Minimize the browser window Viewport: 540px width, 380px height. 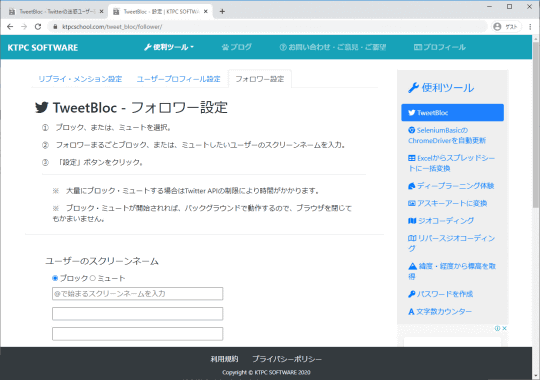490,7
